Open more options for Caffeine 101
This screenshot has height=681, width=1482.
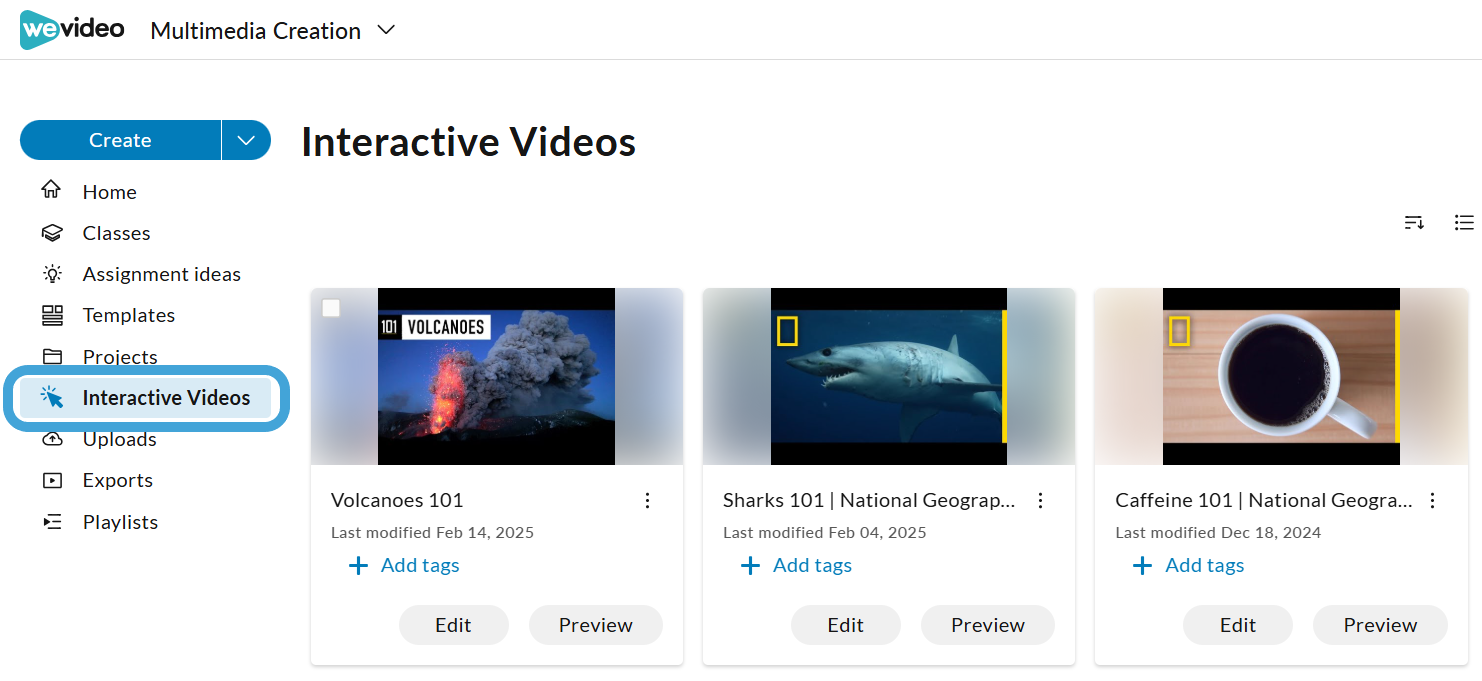(1432, 500)
